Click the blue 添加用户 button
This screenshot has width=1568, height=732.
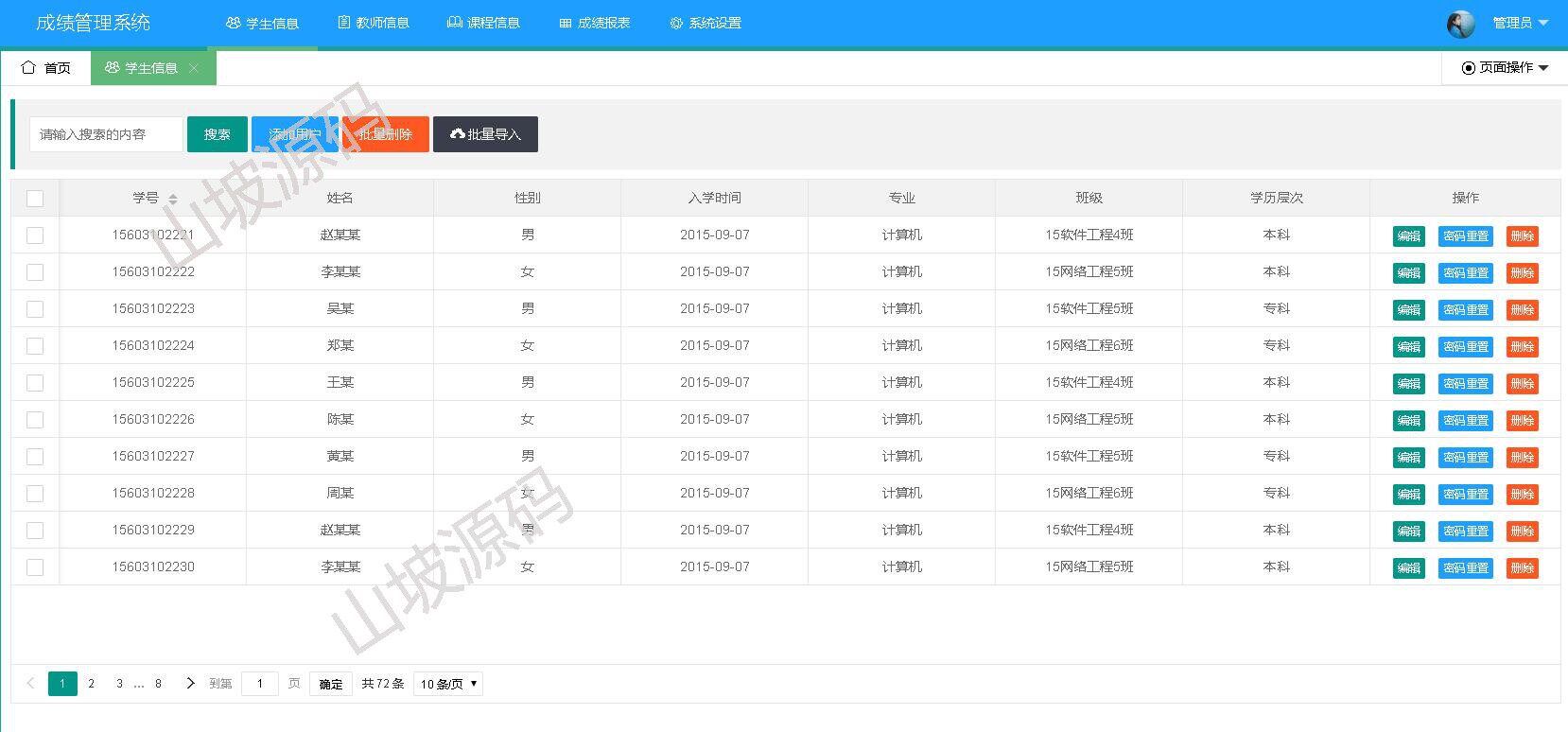(x=295, y=134)
